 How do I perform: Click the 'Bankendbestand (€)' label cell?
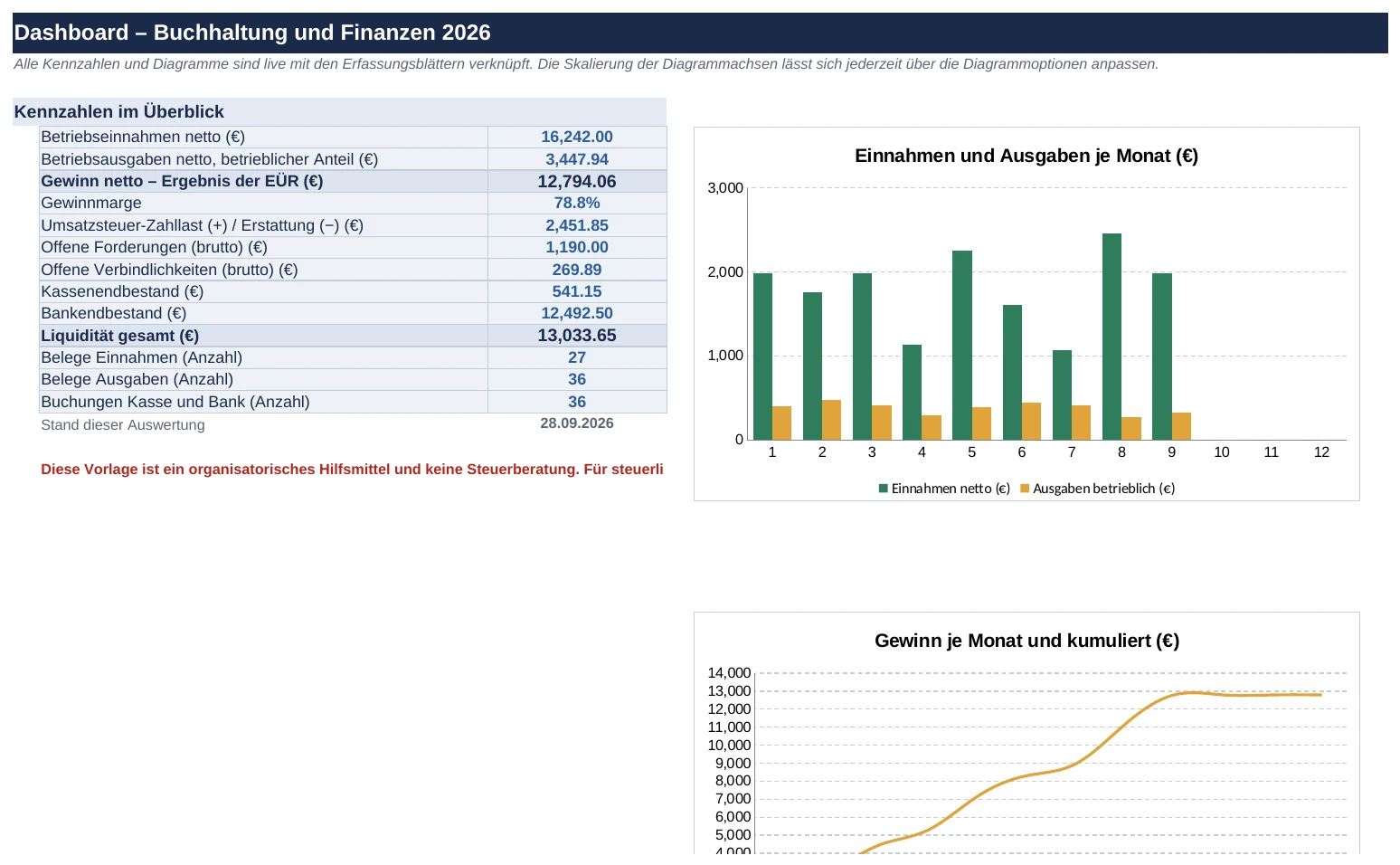click(x=263, y=313)
